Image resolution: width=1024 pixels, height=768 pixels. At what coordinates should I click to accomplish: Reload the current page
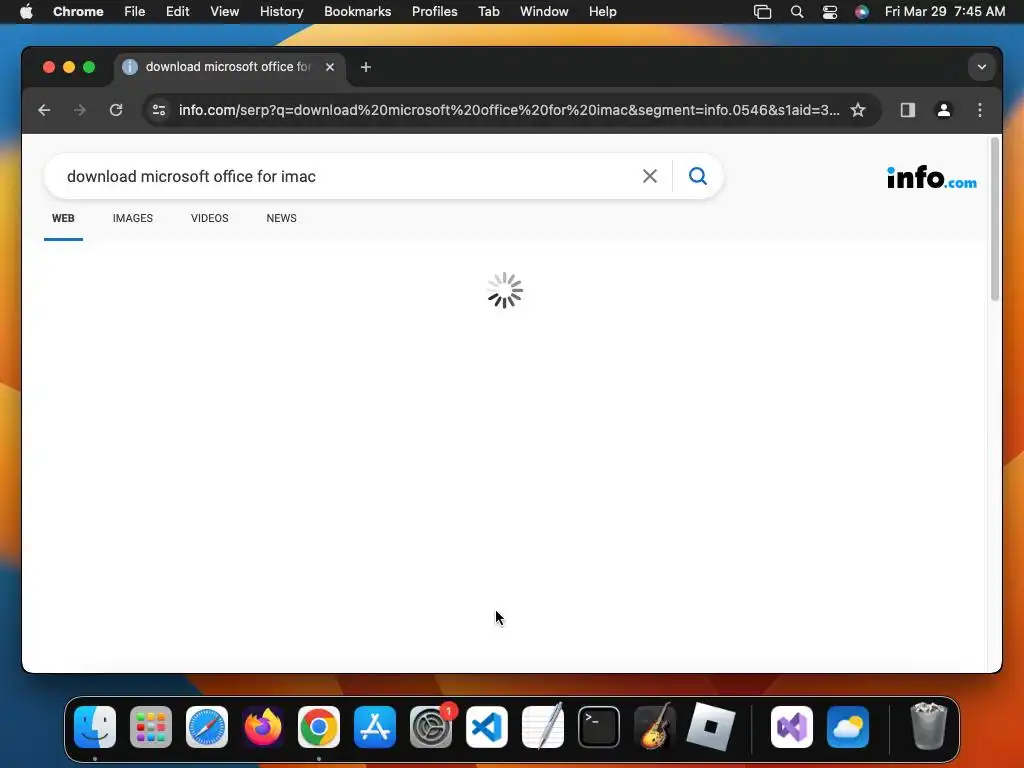point(116,110)
